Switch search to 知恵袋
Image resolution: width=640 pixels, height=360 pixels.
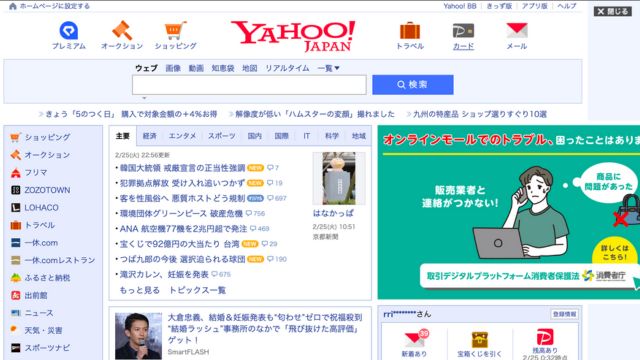(x=223, y=68)
